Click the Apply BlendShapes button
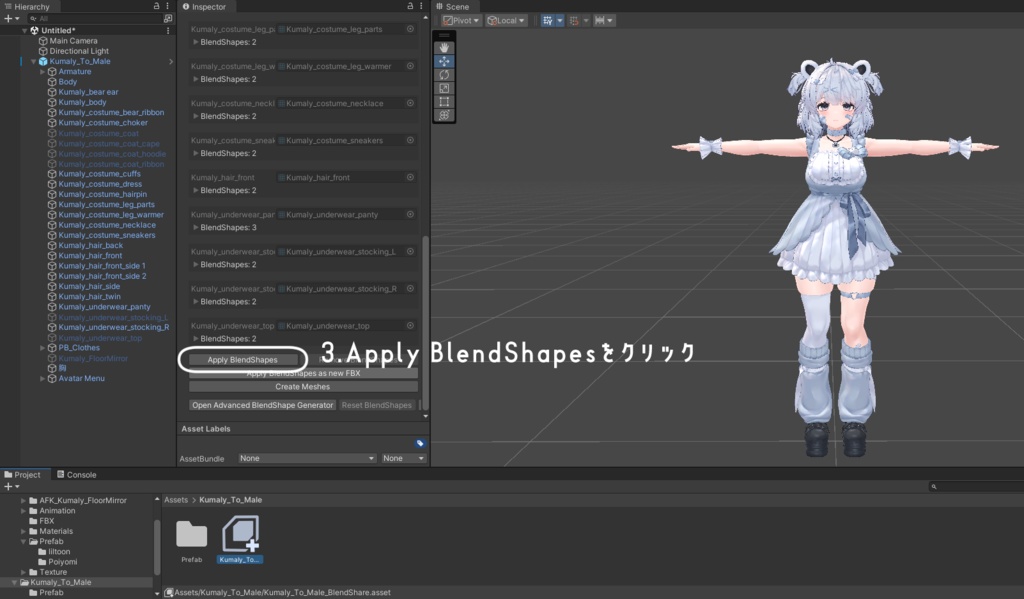 [x=242, y=359]
